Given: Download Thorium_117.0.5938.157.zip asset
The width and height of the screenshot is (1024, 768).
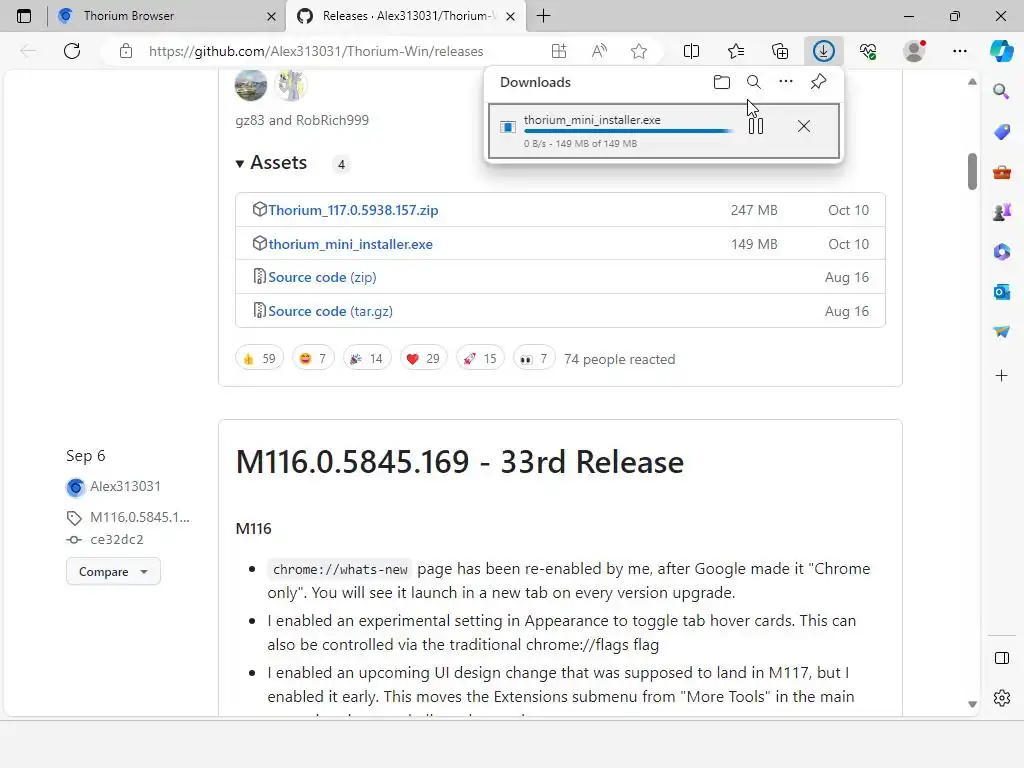Looking at the screenshot, I should coord(353,210).
